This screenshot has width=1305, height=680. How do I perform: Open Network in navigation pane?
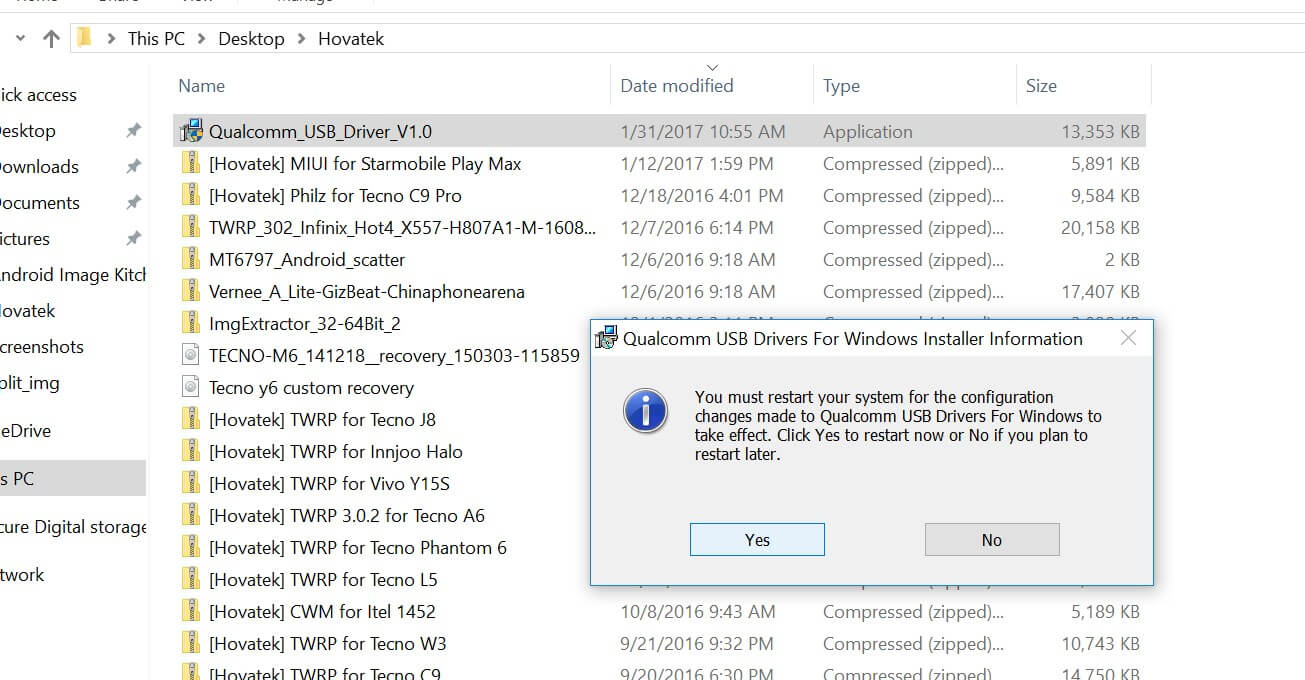pos(23,575)
